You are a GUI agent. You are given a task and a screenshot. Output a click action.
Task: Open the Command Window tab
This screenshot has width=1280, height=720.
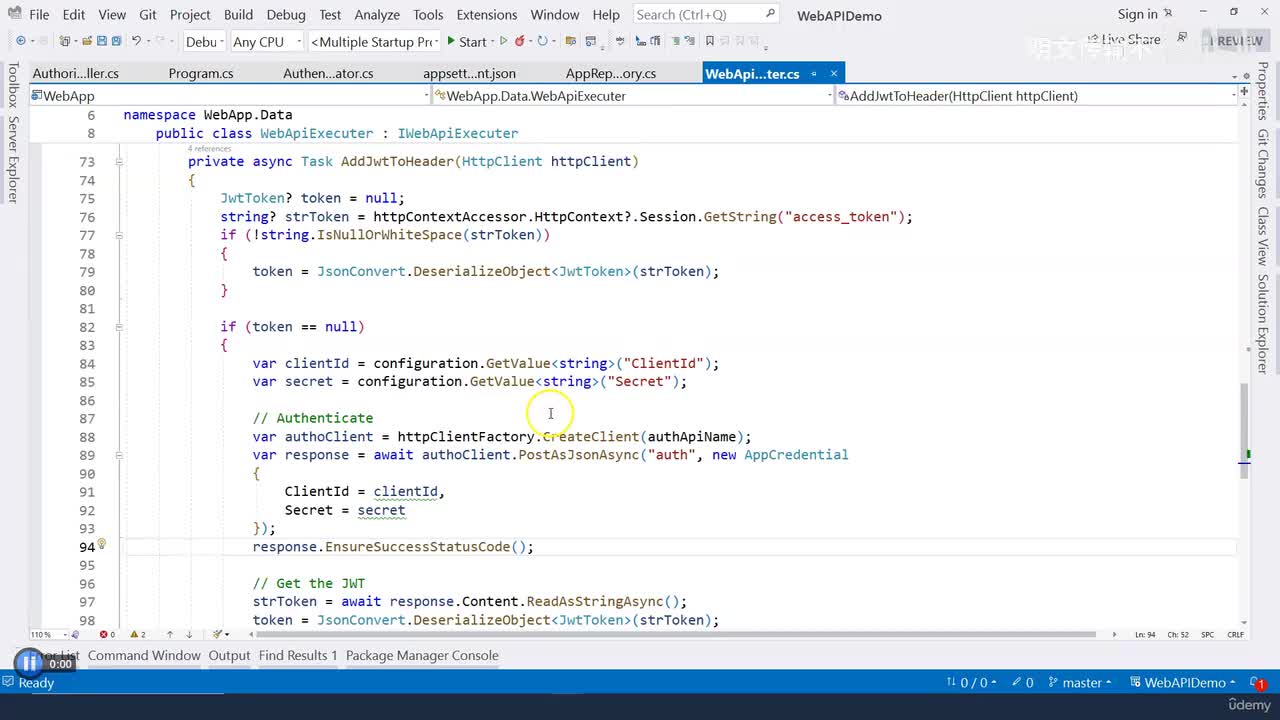tap(144, 656)
